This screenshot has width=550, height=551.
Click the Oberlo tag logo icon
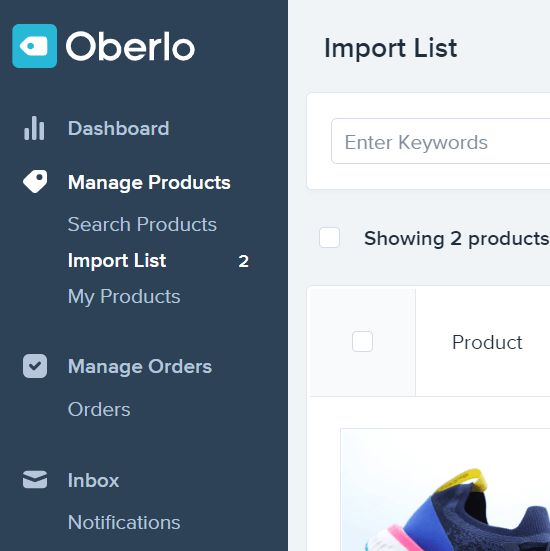[x=34, y=46]
